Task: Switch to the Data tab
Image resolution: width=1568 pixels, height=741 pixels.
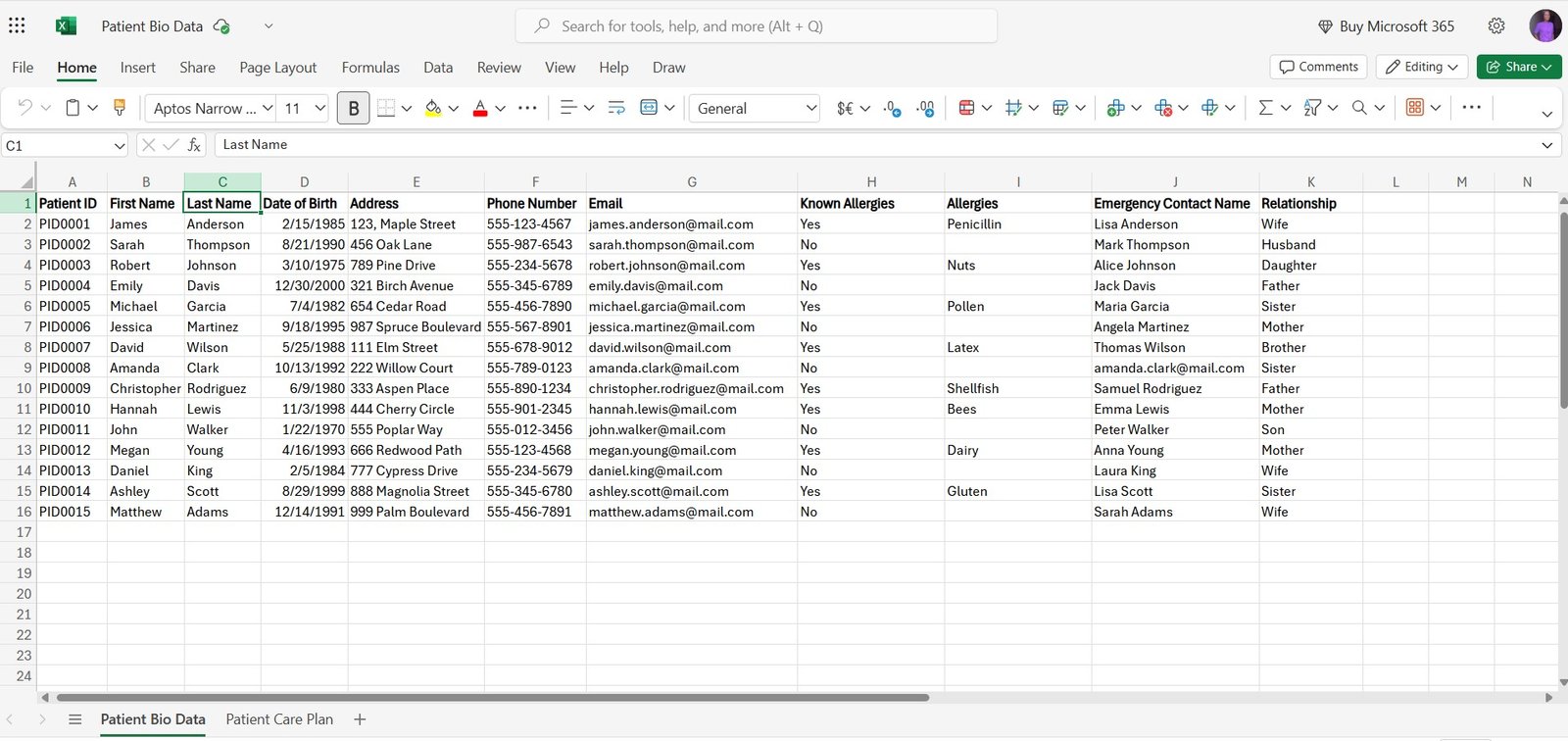Action: 438,68
